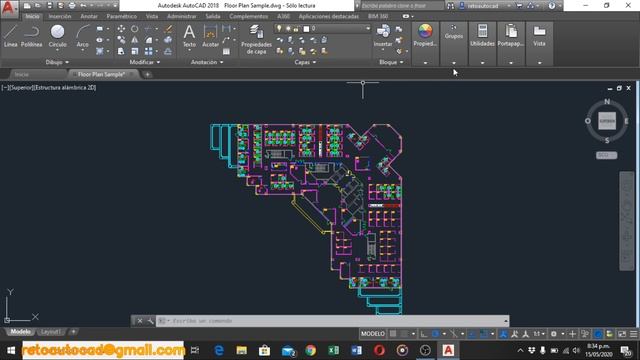Click the Undo arrow in quick access toolbar
Image resolution: width=640 pixels, height=360 pixels.
click(x=83, y=6)
